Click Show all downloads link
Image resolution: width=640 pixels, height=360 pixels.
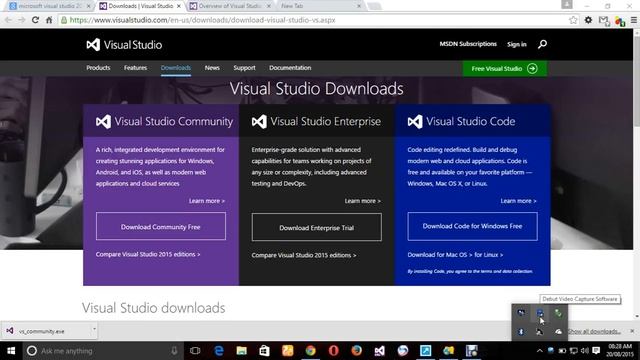[594, 331]
